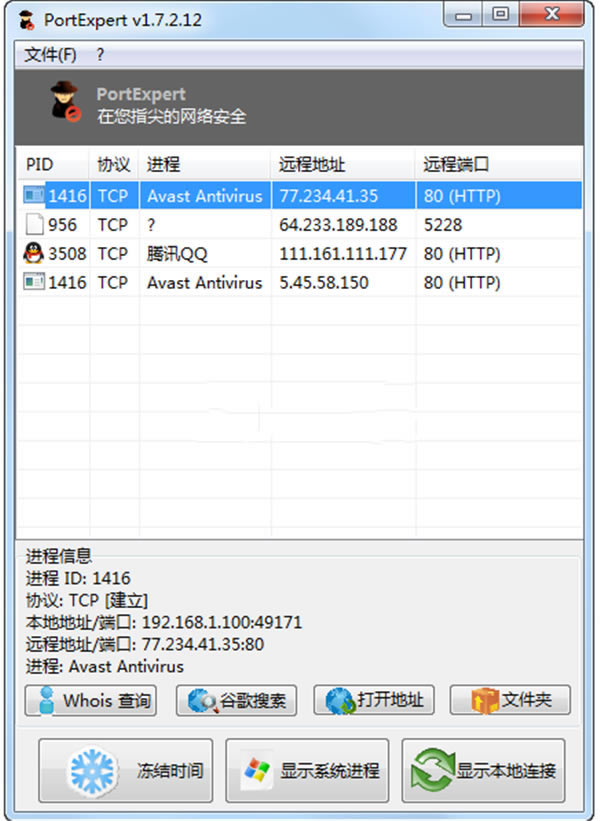Click the Avast process icon in first row
Screen dimensions: 600x821
[x=34, y=196]
